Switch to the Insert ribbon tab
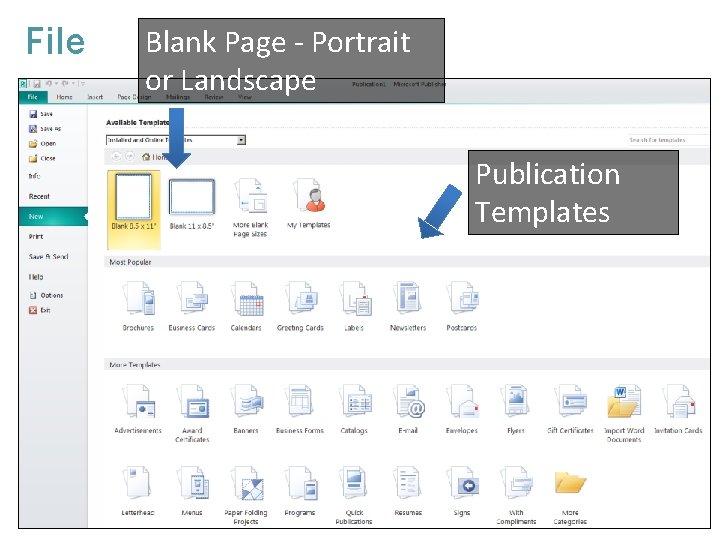The width and height of the screenshot is (720, 540). [95, 97]
